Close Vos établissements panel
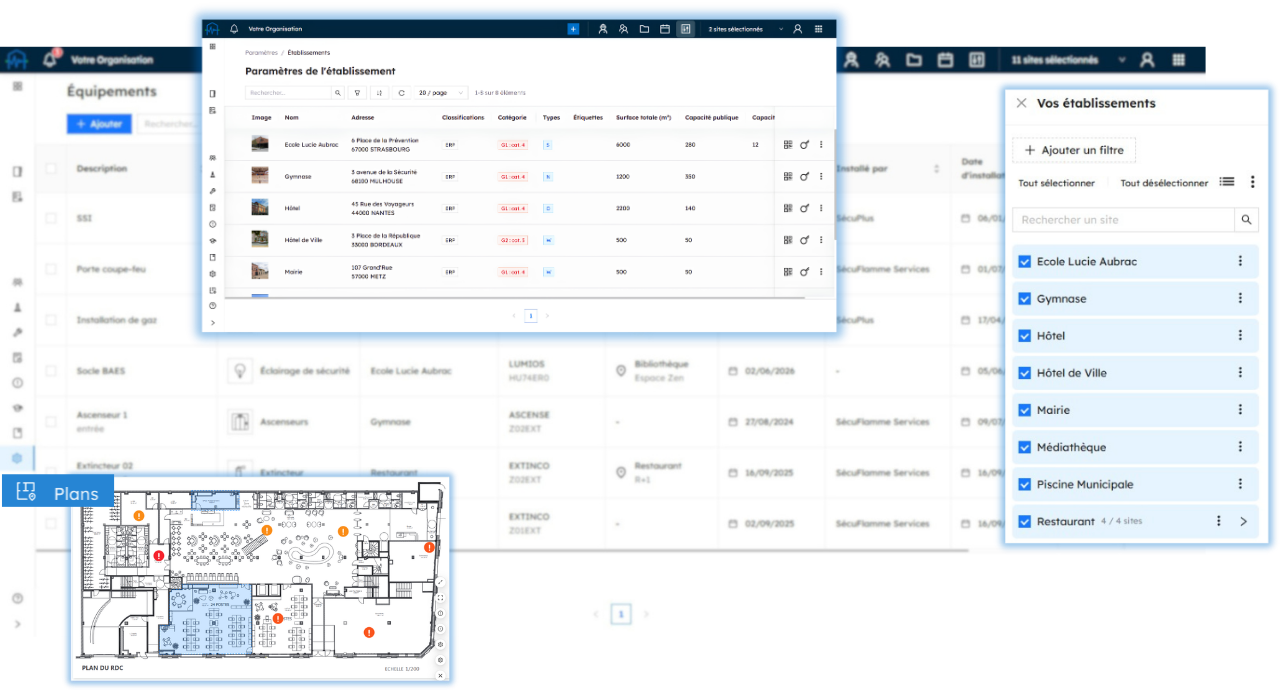Image resolution: width=1283 pixels, height=693 pixels. 1021,103
